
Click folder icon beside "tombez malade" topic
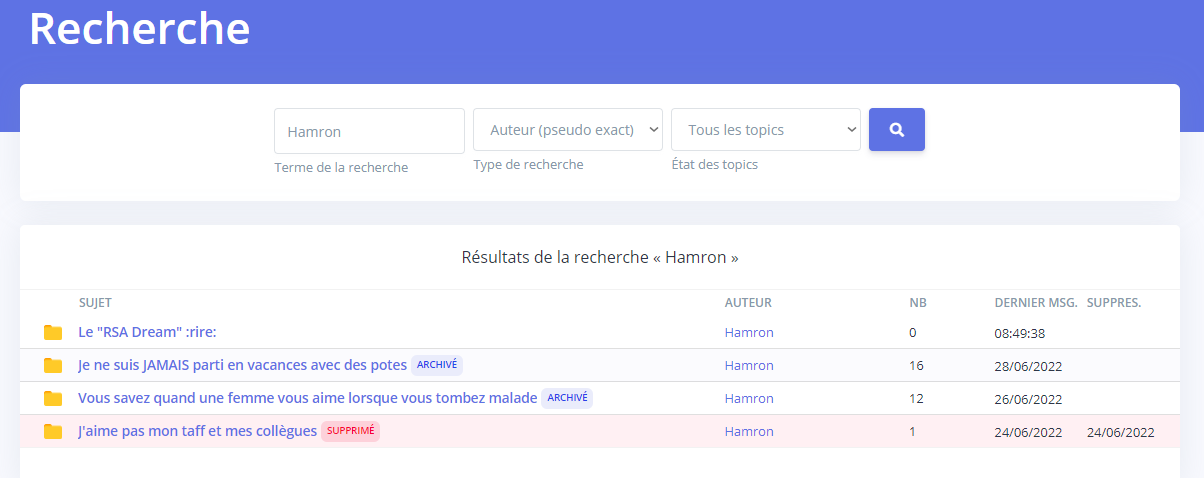click(53, 399)
